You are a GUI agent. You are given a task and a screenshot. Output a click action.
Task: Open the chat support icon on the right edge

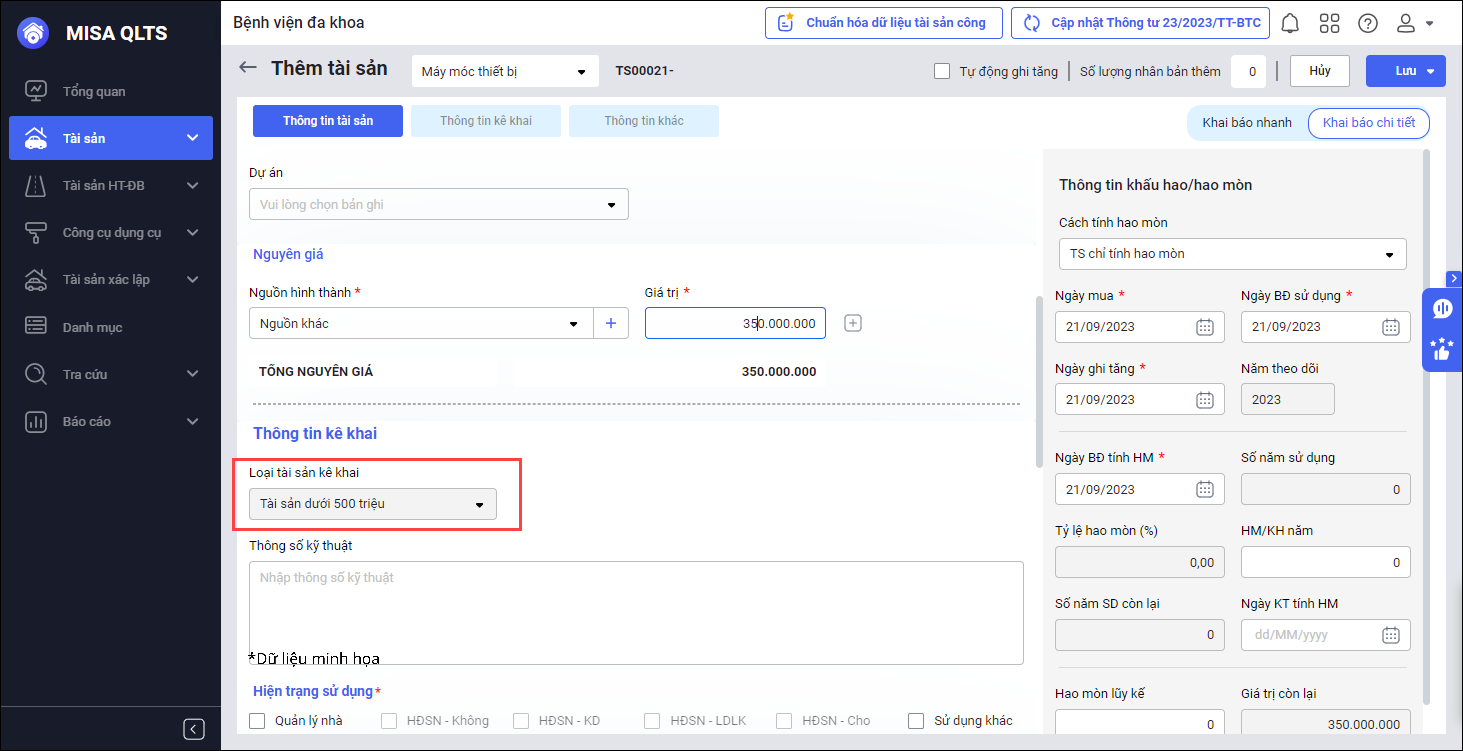[1442, 308]
